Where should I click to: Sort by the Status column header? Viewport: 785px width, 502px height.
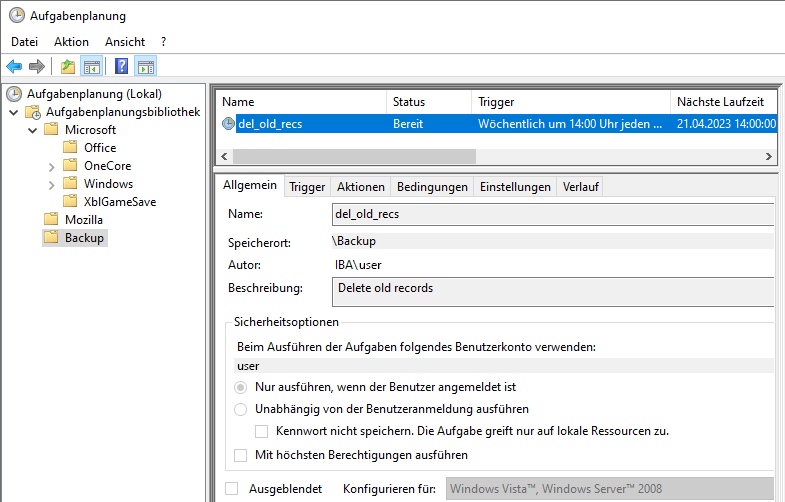[x=429, y=102]
